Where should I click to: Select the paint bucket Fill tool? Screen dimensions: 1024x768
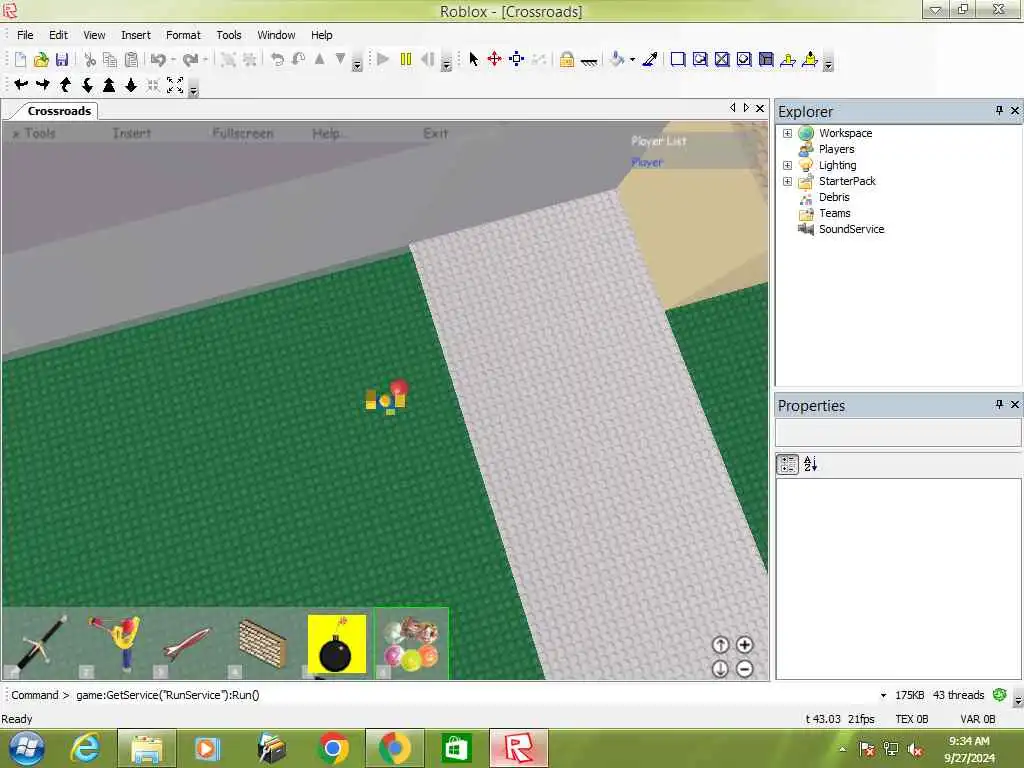coord(616,59)
